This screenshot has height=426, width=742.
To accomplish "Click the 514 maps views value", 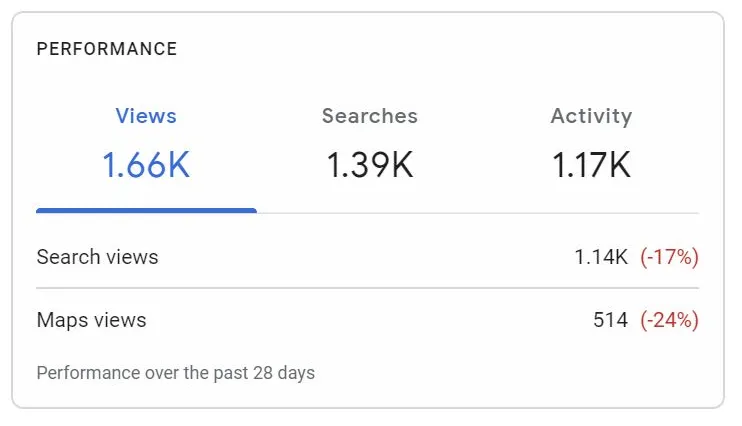I will (x=610, y=320).
